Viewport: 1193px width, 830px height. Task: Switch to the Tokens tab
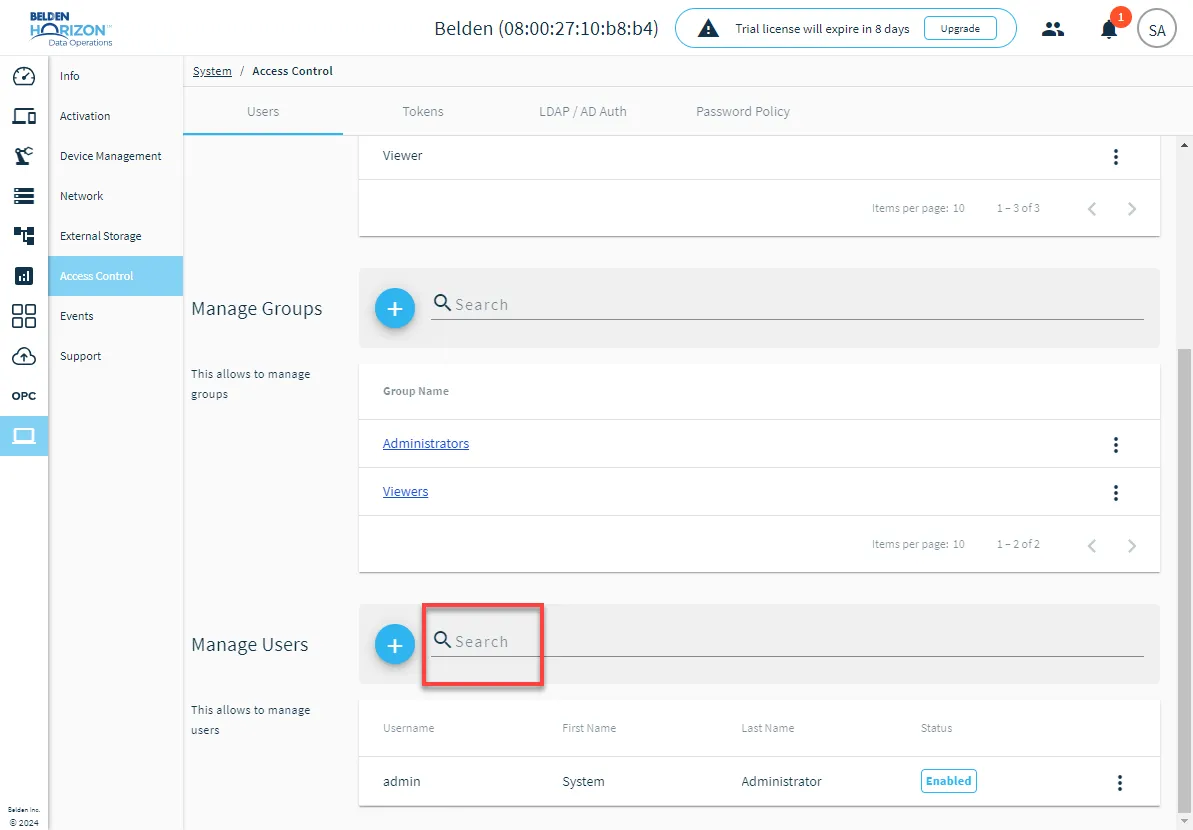point(423,111)
